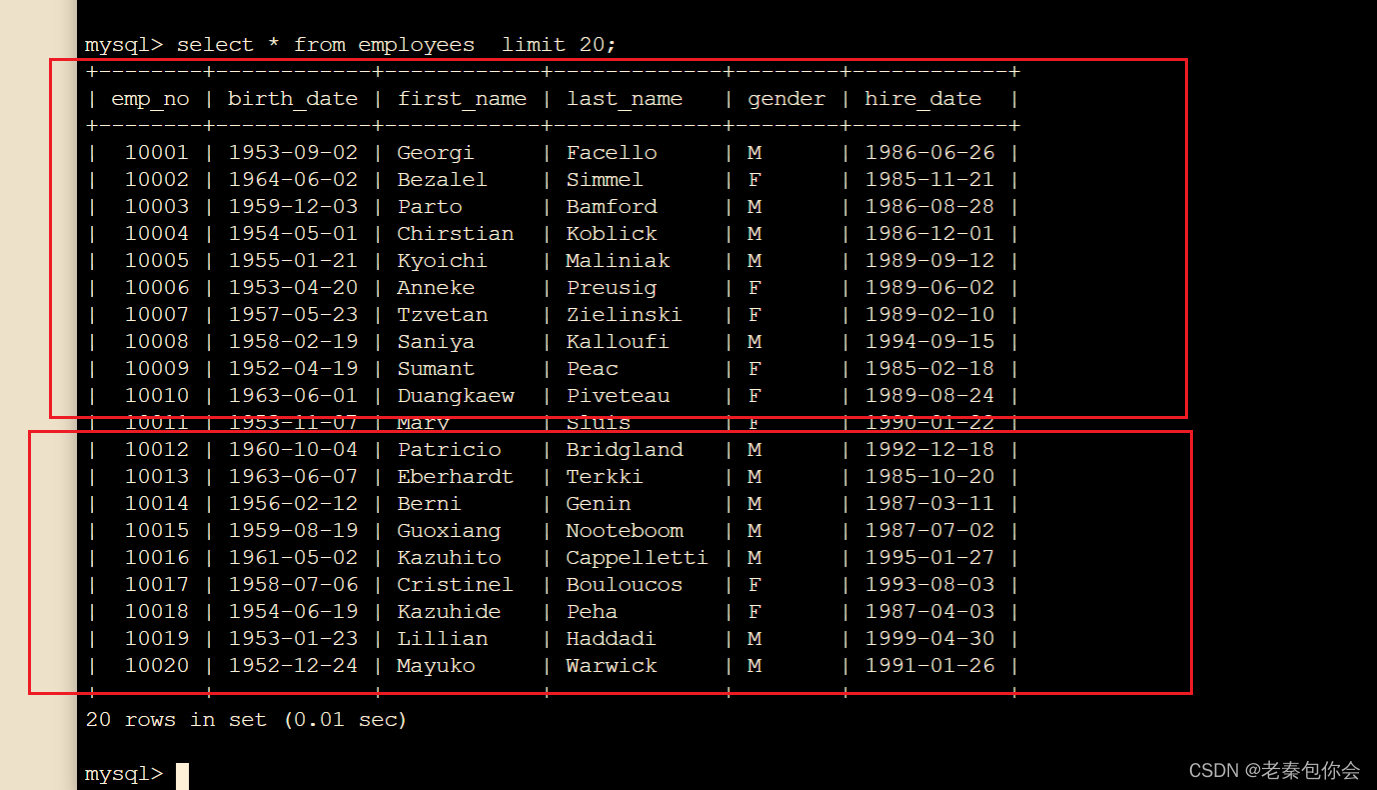Select first name Kazuhito

coord(449,558)
